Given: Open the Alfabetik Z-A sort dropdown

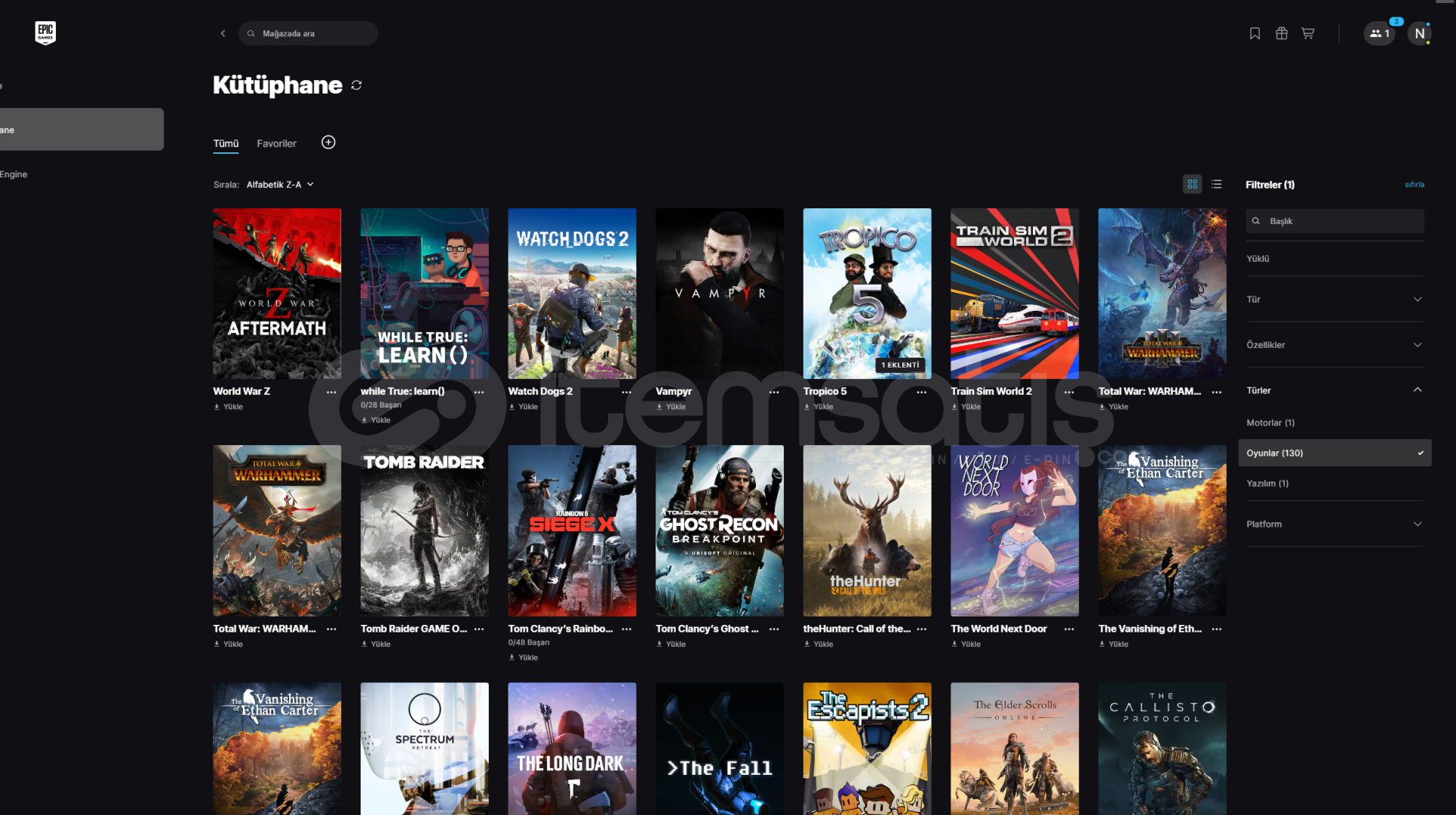Looking at the screenshot, I should [x=279, y=185].
